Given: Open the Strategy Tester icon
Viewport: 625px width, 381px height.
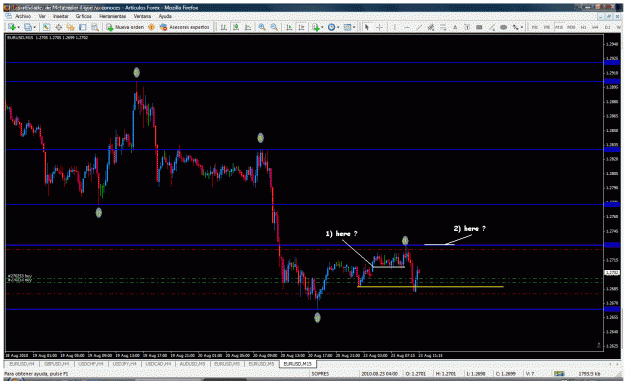Looking at the screenshot, I should tap(95, 27).
